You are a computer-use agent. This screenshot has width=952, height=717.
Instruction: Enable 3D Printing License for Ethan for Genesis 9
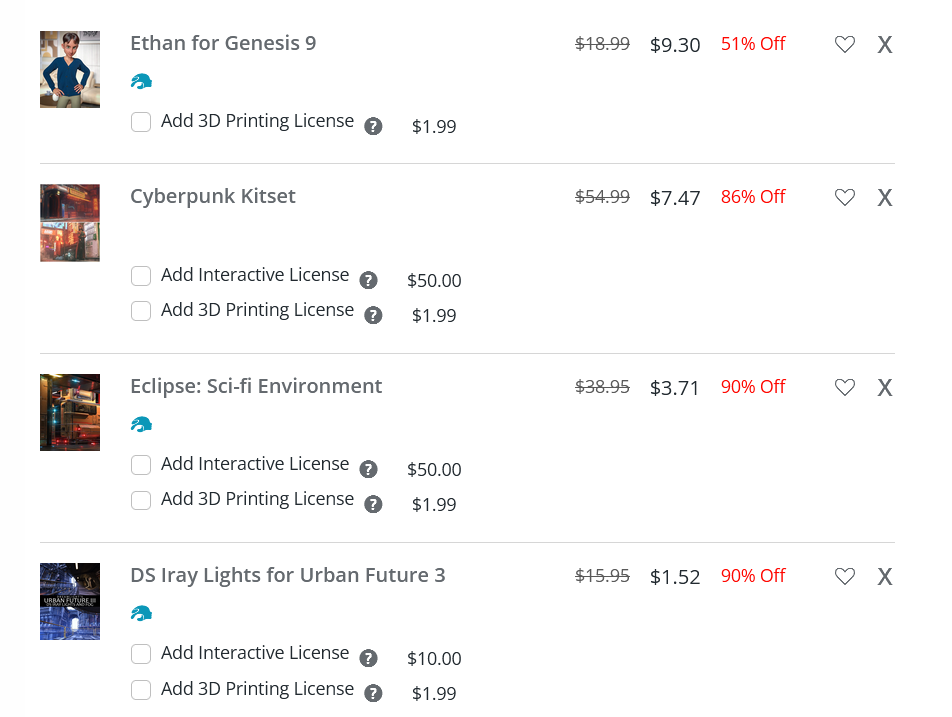tap(141, 121)
